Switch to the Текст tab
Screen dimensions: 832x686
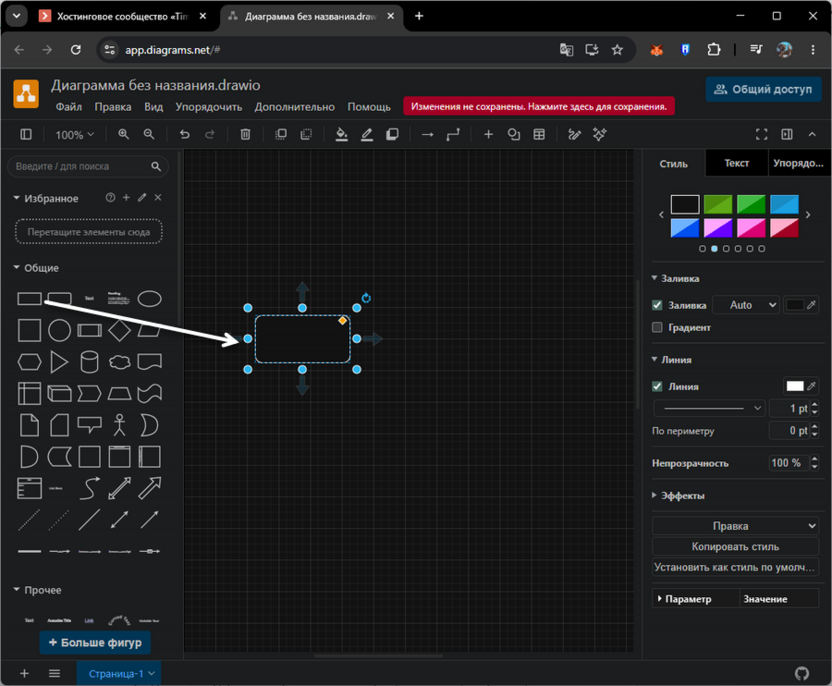(736, 163)
